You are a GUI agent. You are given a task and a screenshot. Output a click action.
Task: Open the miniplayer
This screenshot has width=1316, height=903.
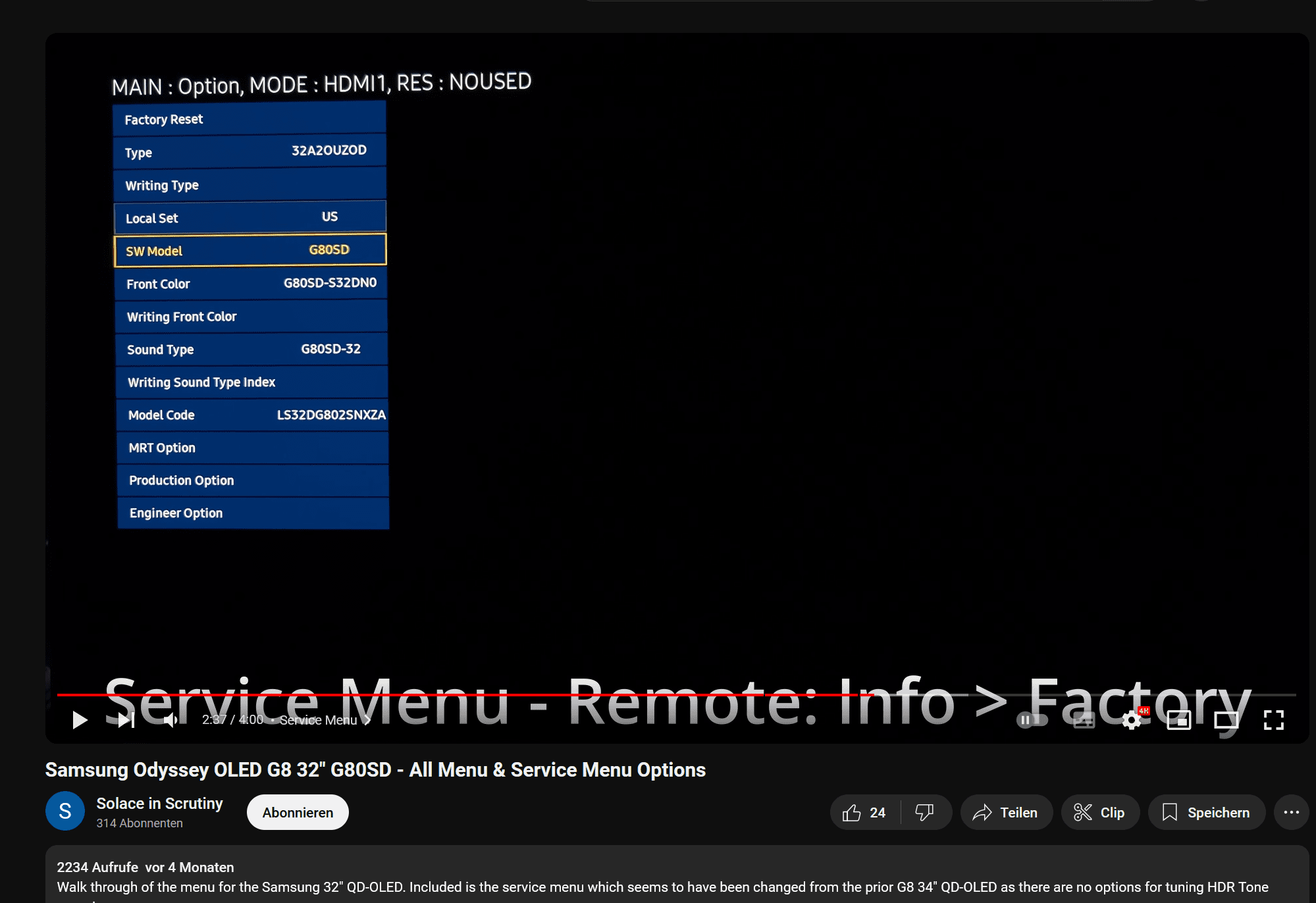pyautogui.click(x=1178, y=721)
